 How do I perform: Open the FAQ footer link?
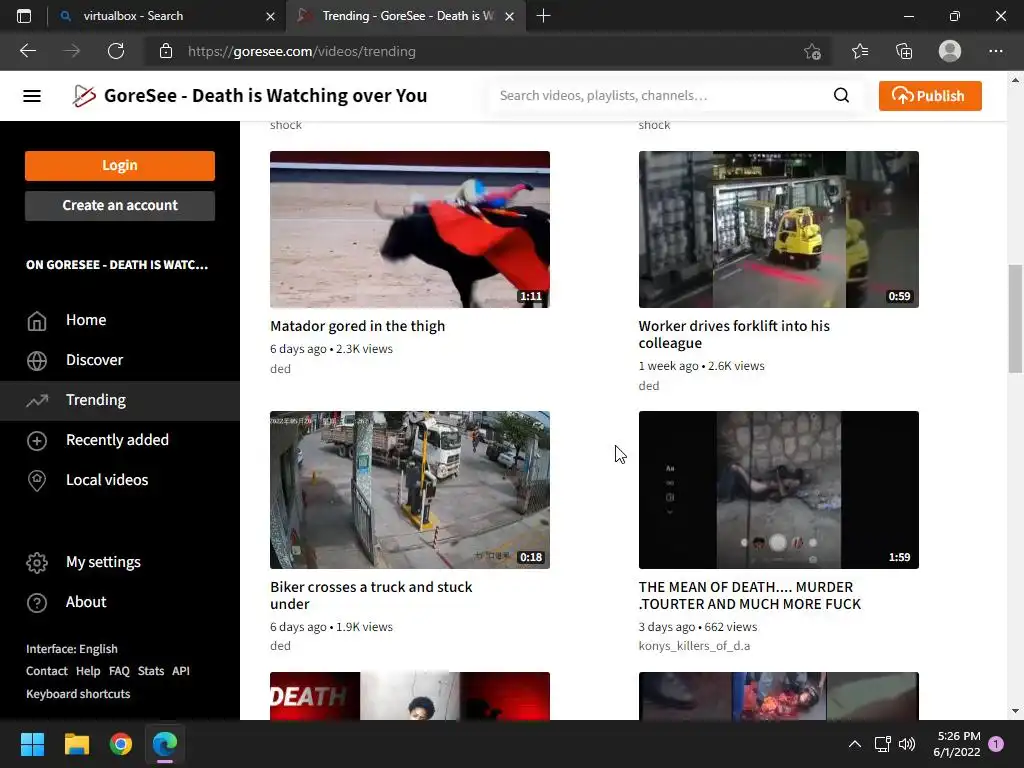click(x=120, y=671)
